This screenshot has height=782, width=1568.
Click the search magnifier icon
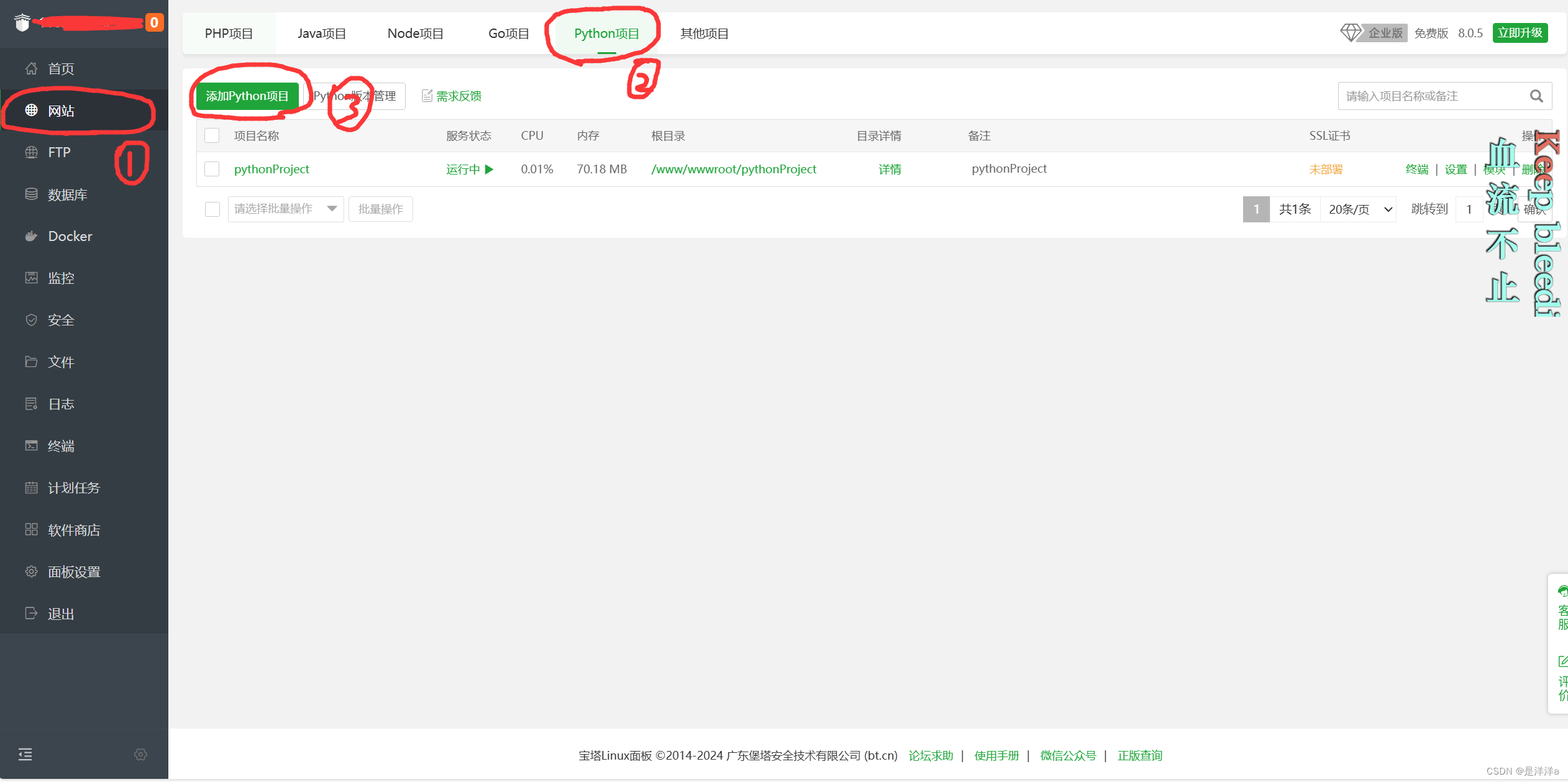click(1536, 96)
